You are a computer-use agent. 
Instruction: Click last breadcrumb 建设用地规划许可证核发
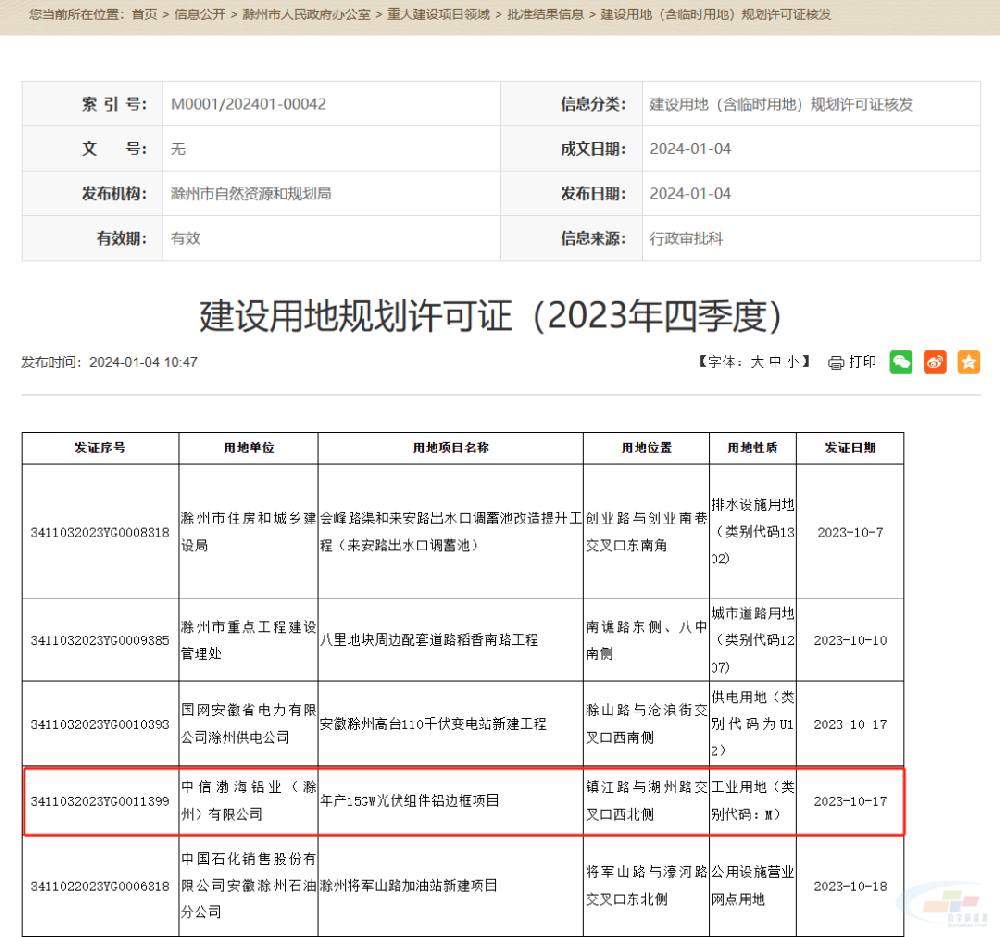pos(715,15)
